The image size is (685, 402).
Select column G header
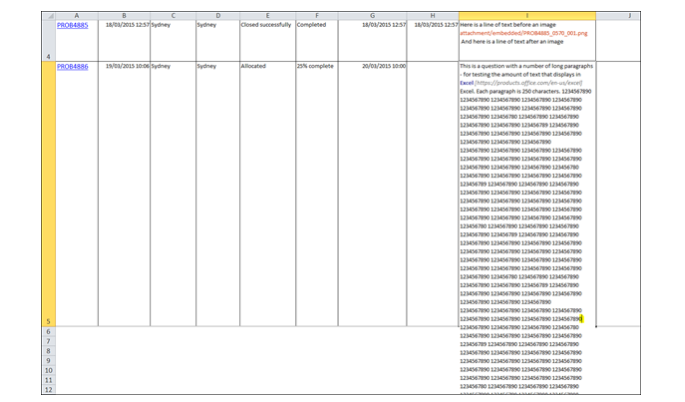coord(373,16)
